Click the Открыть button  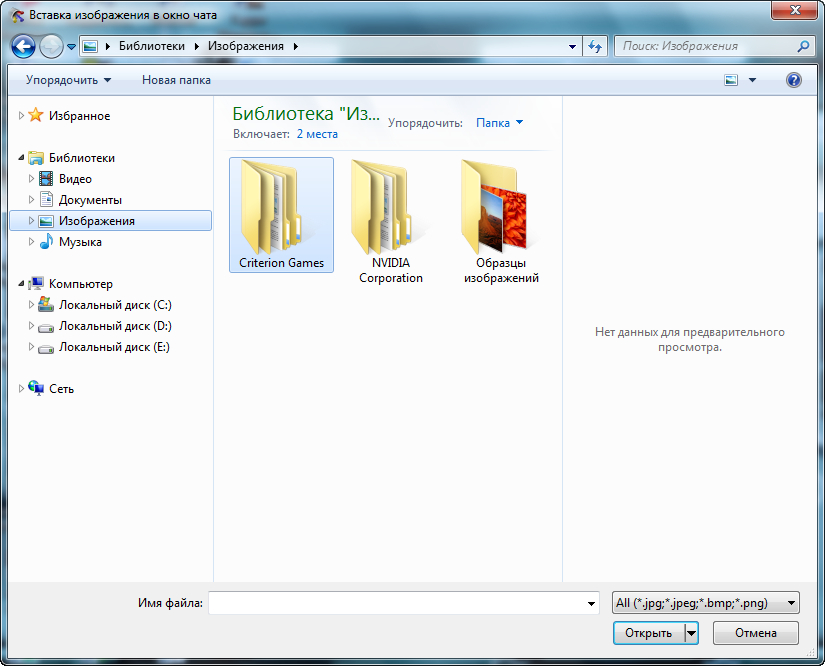[648, 633]
